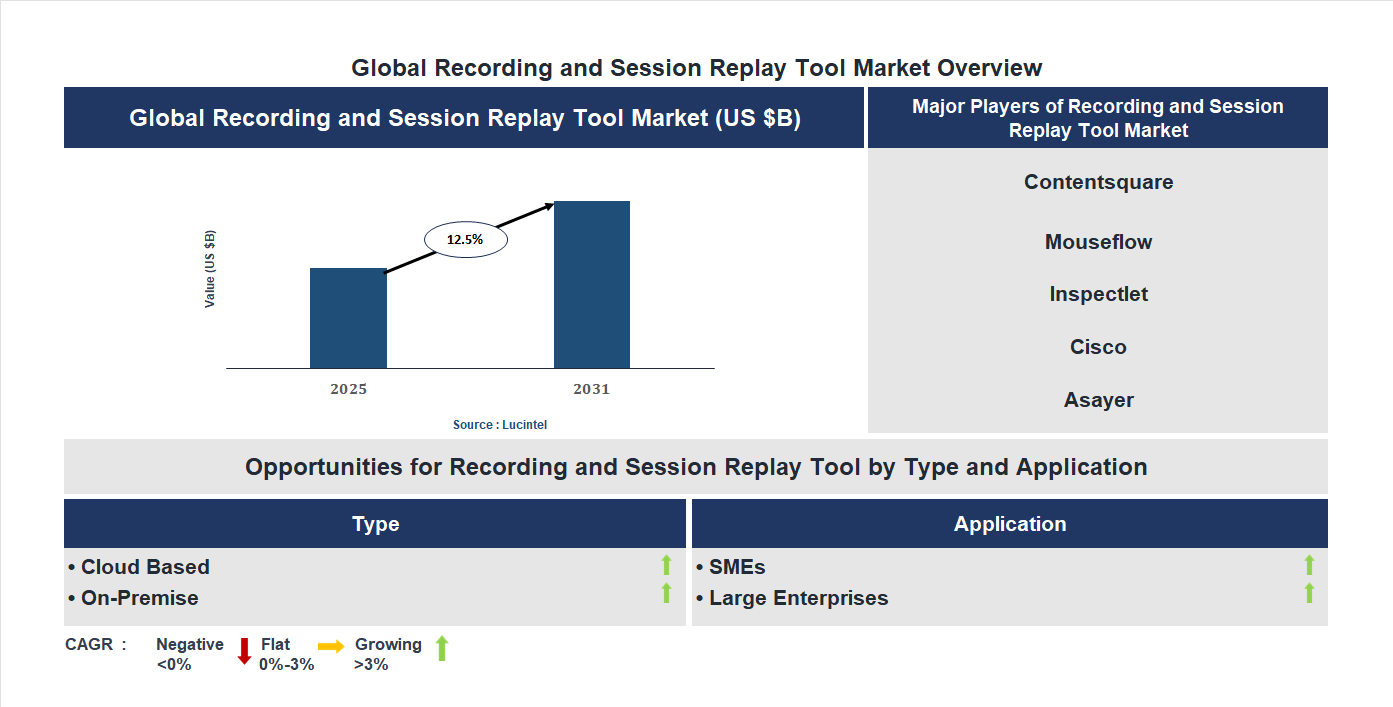The width and height of the screenshot is (1393, 707).
Task: Click the green arrow beside Cloud Based
Action: [666, 566]
